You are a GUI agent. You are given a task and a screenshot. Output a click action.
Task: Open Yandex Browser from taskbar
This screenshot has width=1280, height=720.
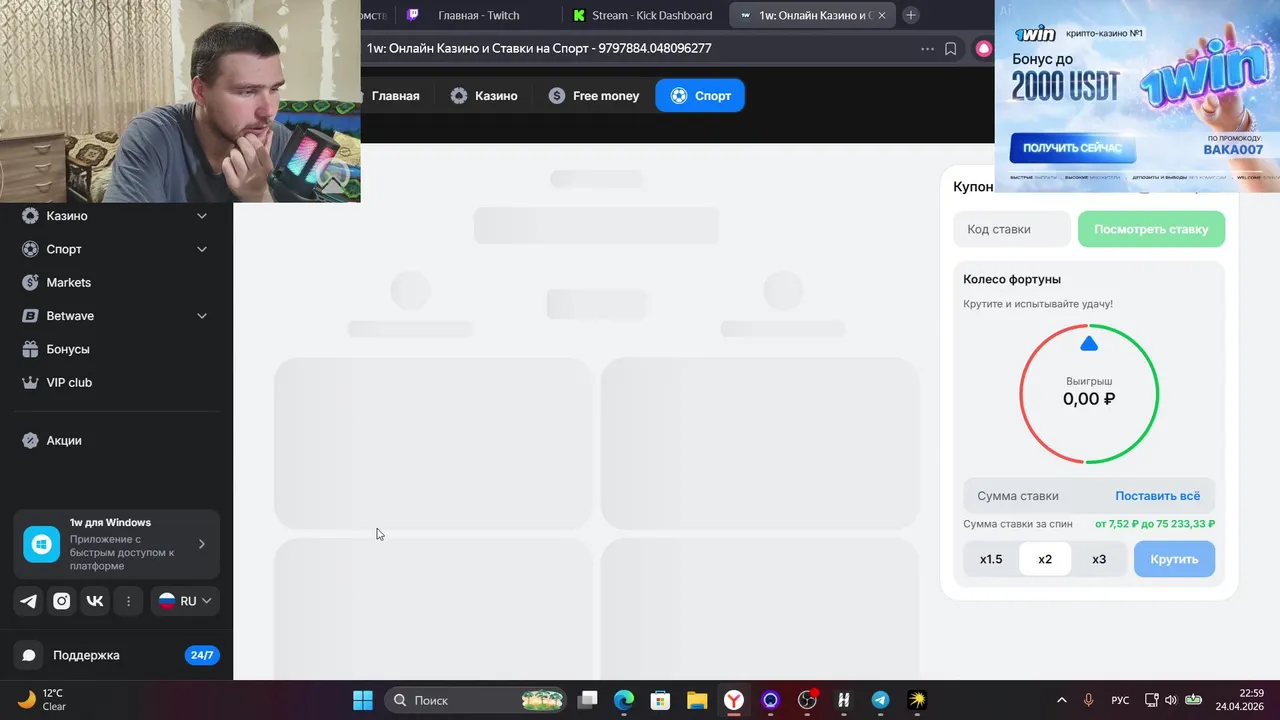(734, 700)
